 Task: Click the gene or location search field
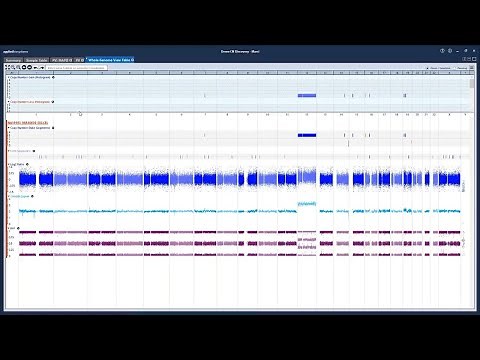(x=76, y=68)
